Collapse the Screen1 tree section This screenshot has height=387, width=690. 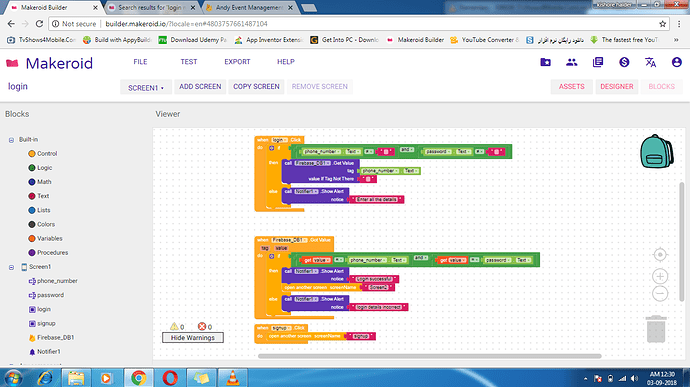point(11,267)
